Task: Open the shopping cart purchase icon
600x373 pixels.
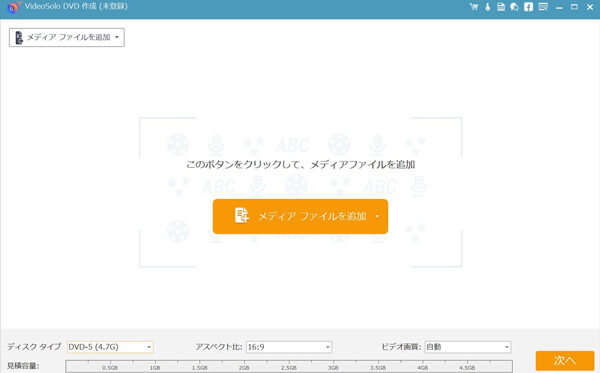Action: [474, 7]
